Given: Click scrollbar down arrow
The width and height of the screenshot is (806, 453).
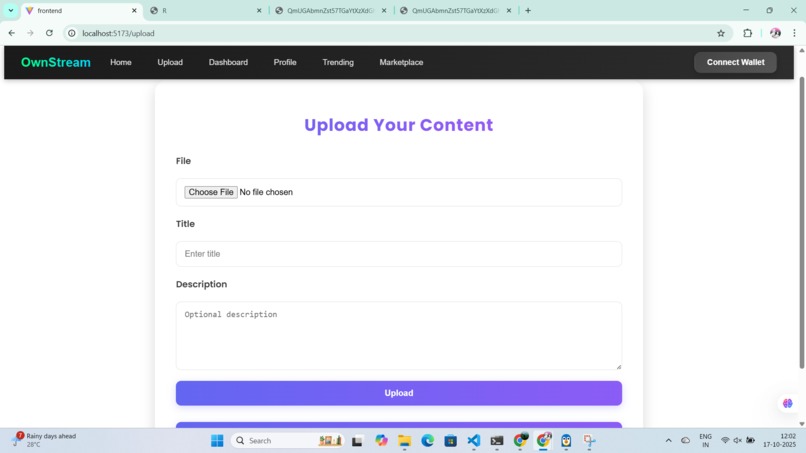Looking at the screenshot, I should [x=801, y=424].
